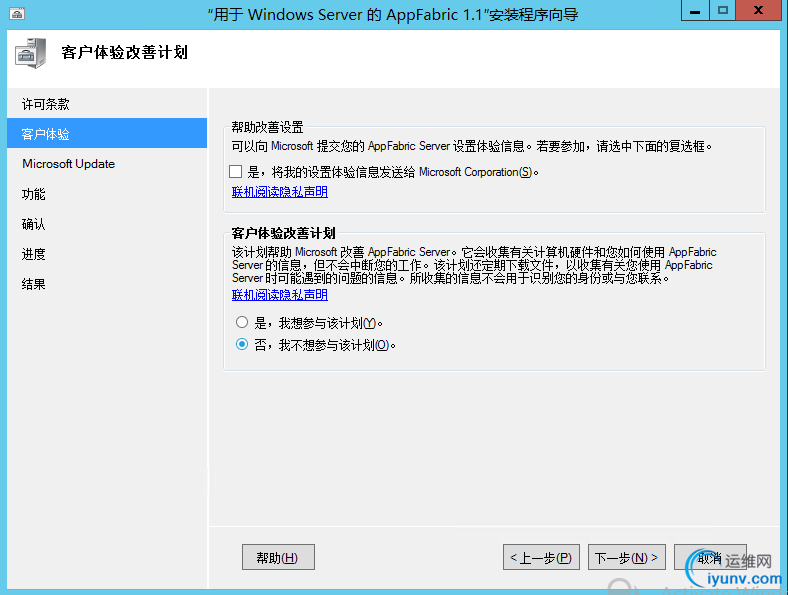Image resolution: width=788 pixels, height=595 pixels.
Task: Proceed with 下一步(N) button
Action: [x=627, y=557]
